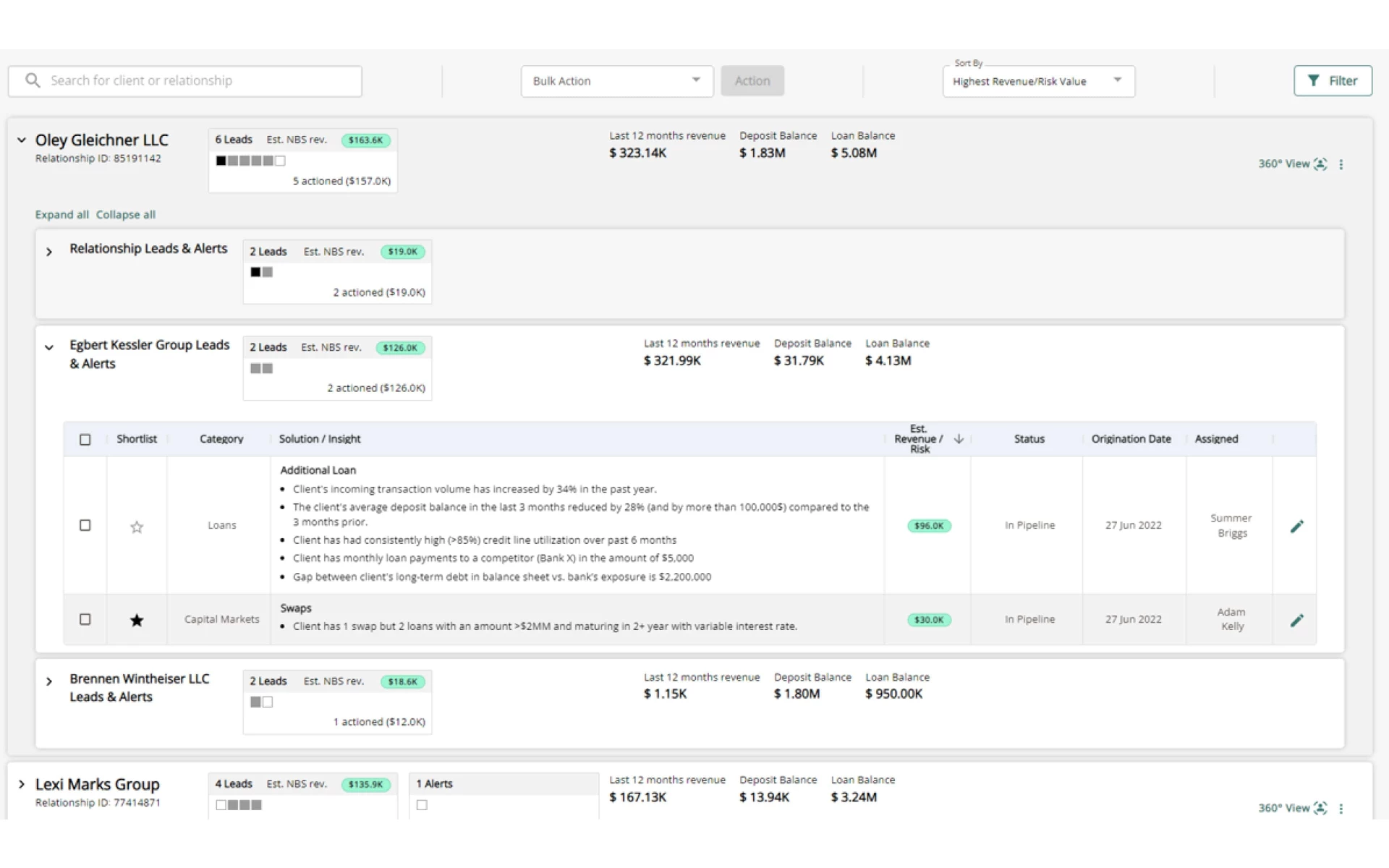Click the Collapse all link
The height and width of the screenshot is (868, 1389).
(x=126, y=215)
